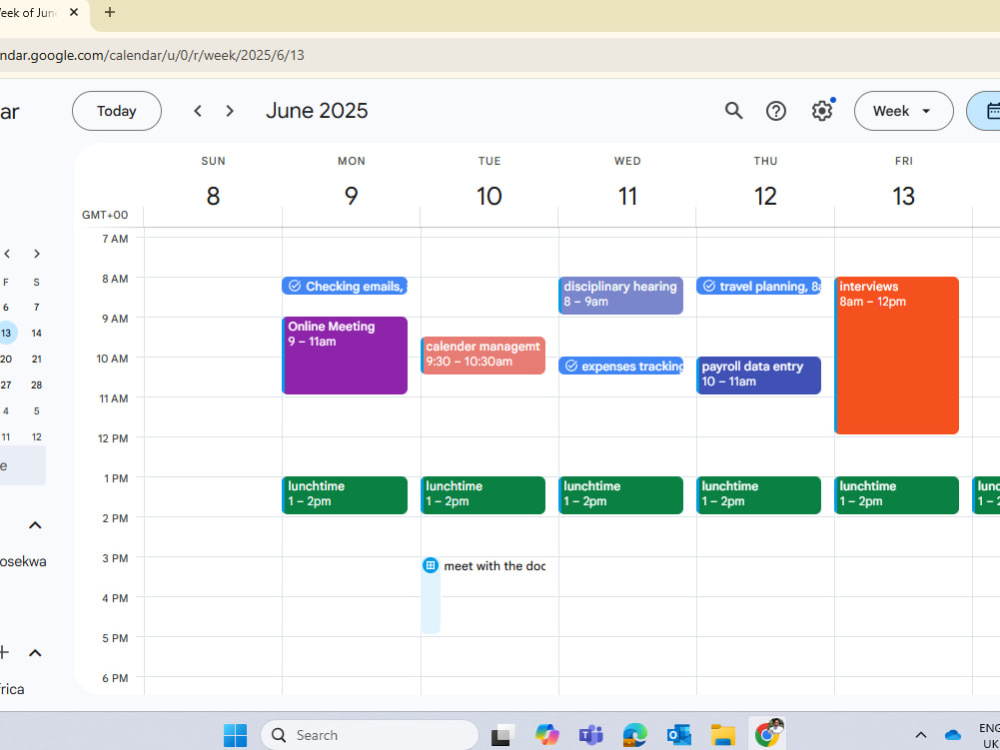Open Tuesday's lunchtime event
The height and width of the screenshot is (750, 1000).
(483, 495)
